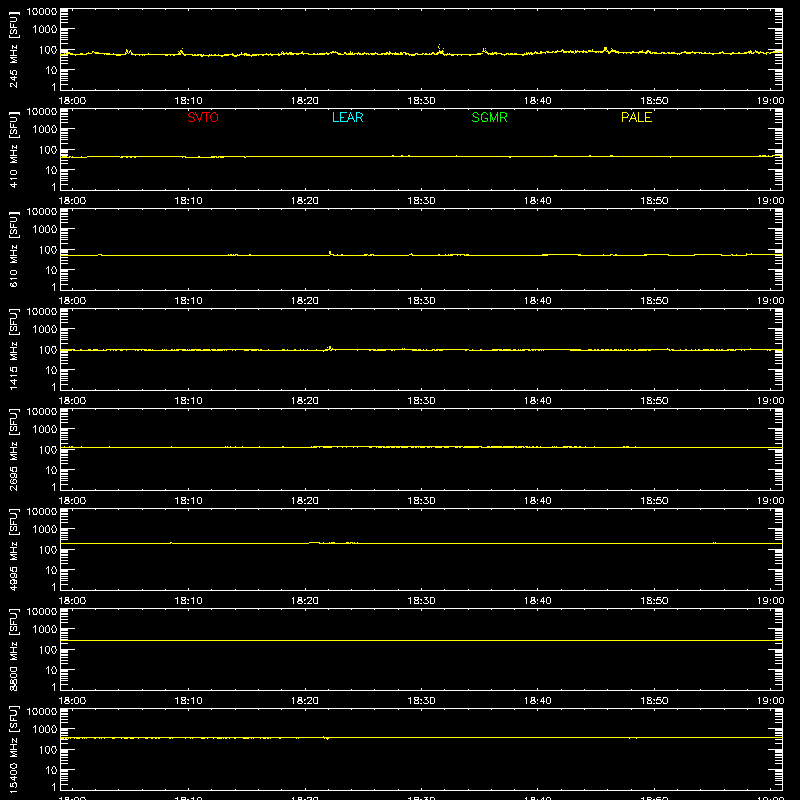Screen dimensions: 800x800
Task: Click the 10000 y-axis value on 15400 MHz plot
Action: pos(42,712)
